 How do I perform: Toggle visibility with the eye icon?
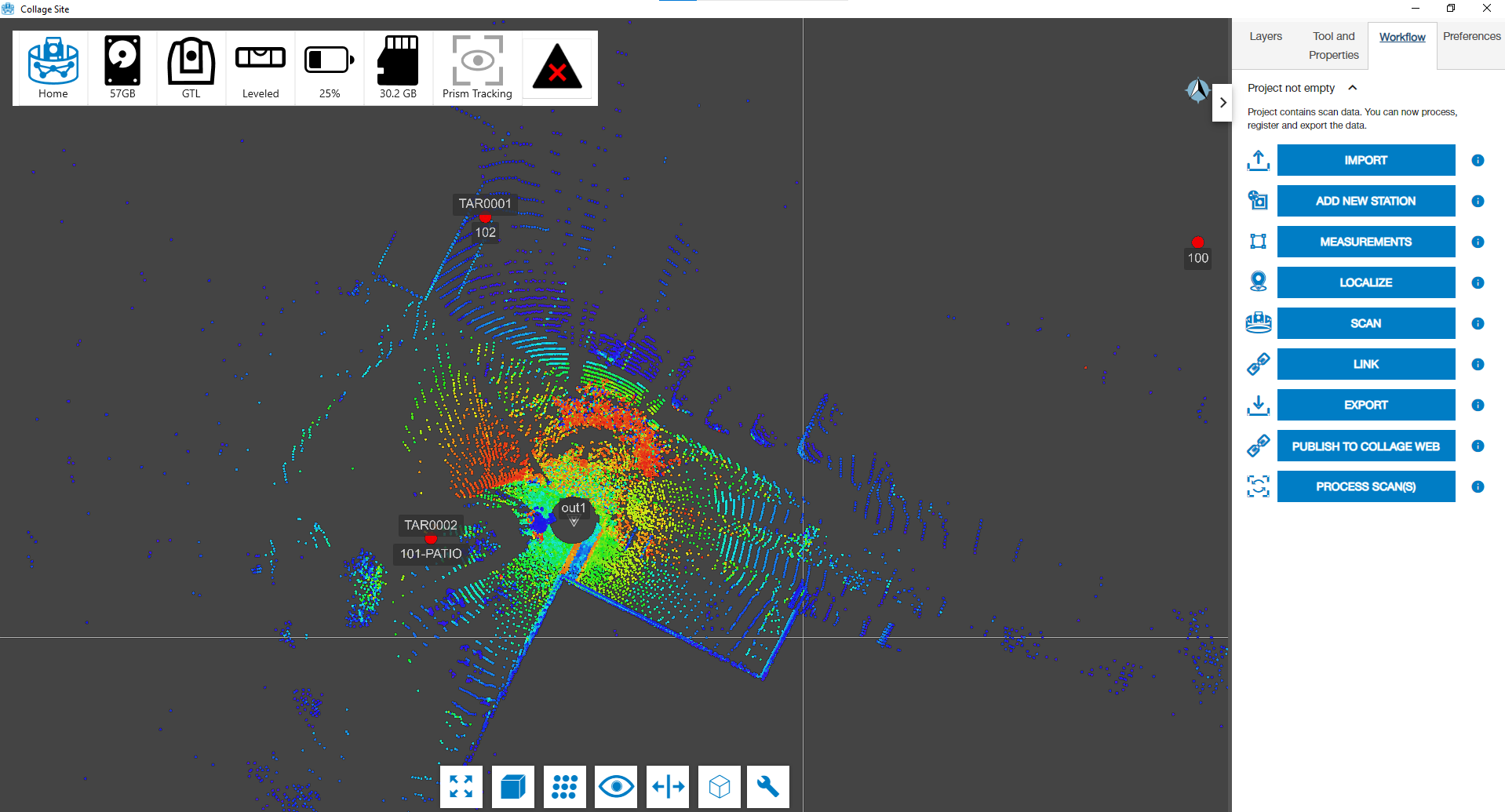point(616,786)
